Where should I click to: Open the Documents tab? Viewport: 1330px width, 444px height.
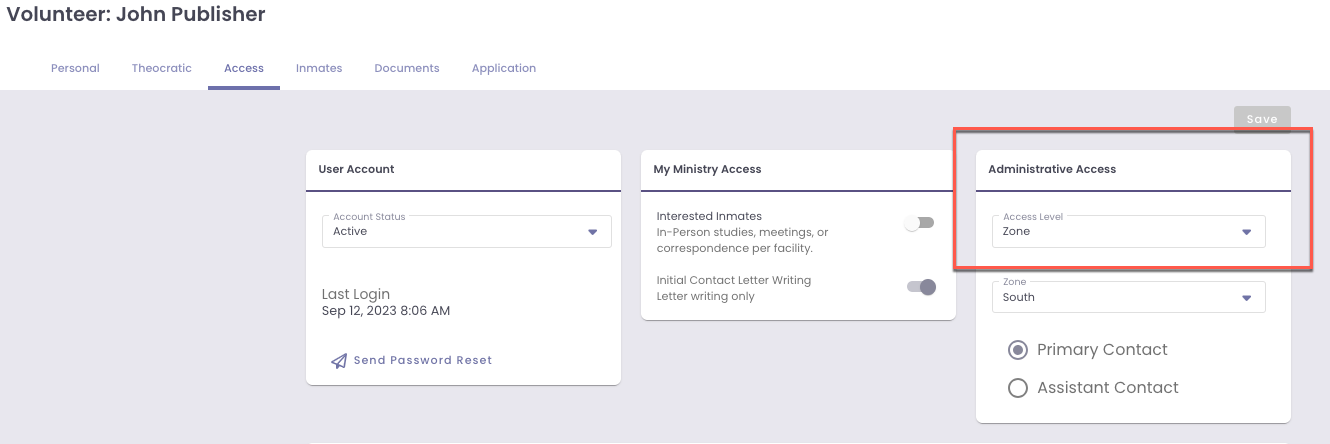407,68
